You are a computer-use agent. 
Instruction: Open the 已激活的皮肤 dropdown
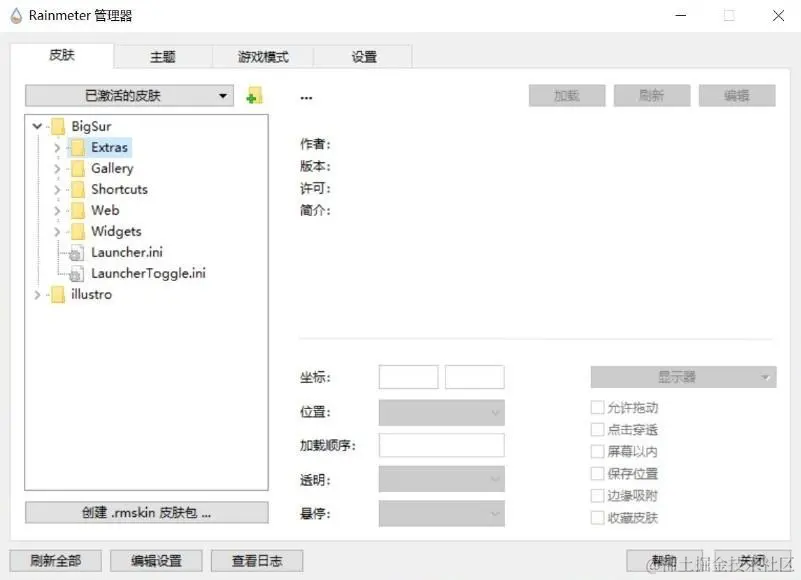click(129, 96)
